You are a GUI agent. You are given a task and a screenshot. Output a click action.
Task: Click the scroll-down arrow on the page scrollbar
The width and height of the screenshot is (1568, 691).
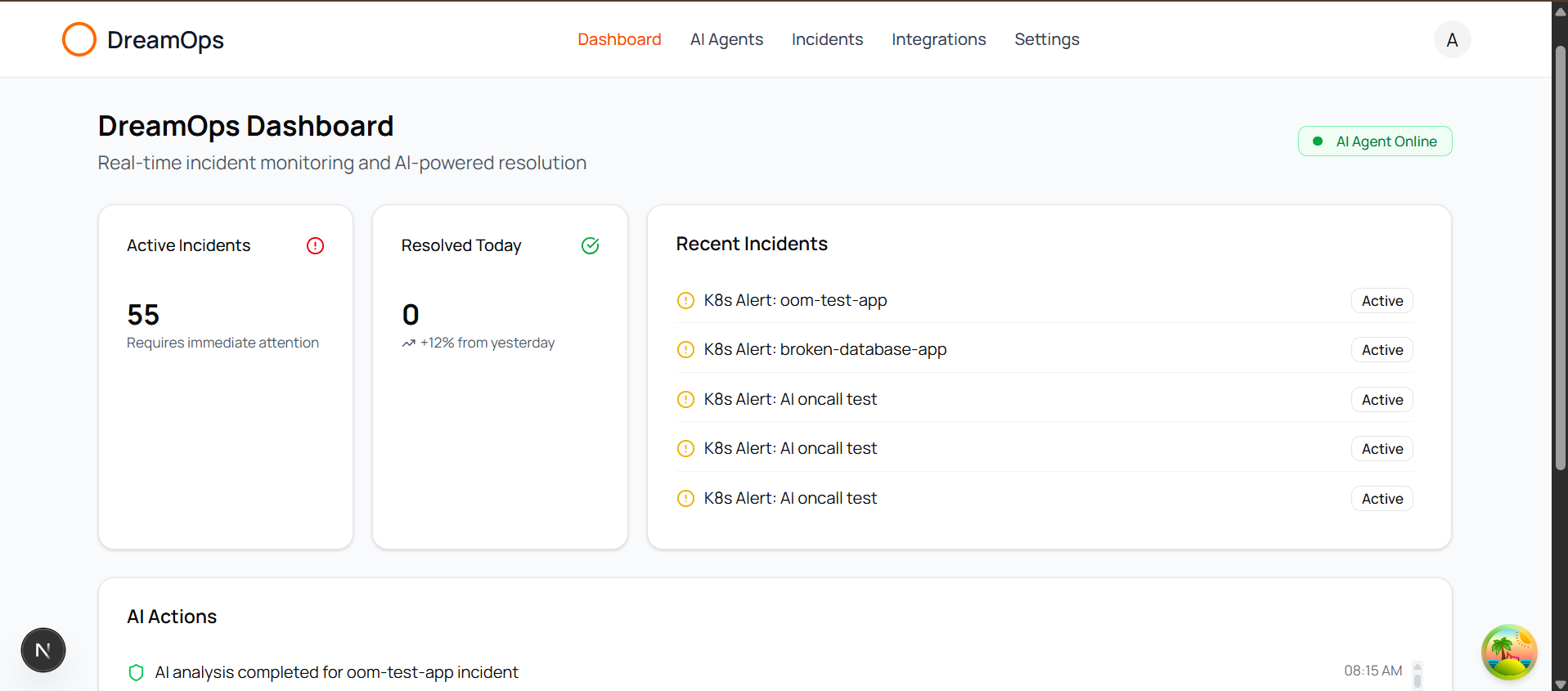[x=1560, y=684]
